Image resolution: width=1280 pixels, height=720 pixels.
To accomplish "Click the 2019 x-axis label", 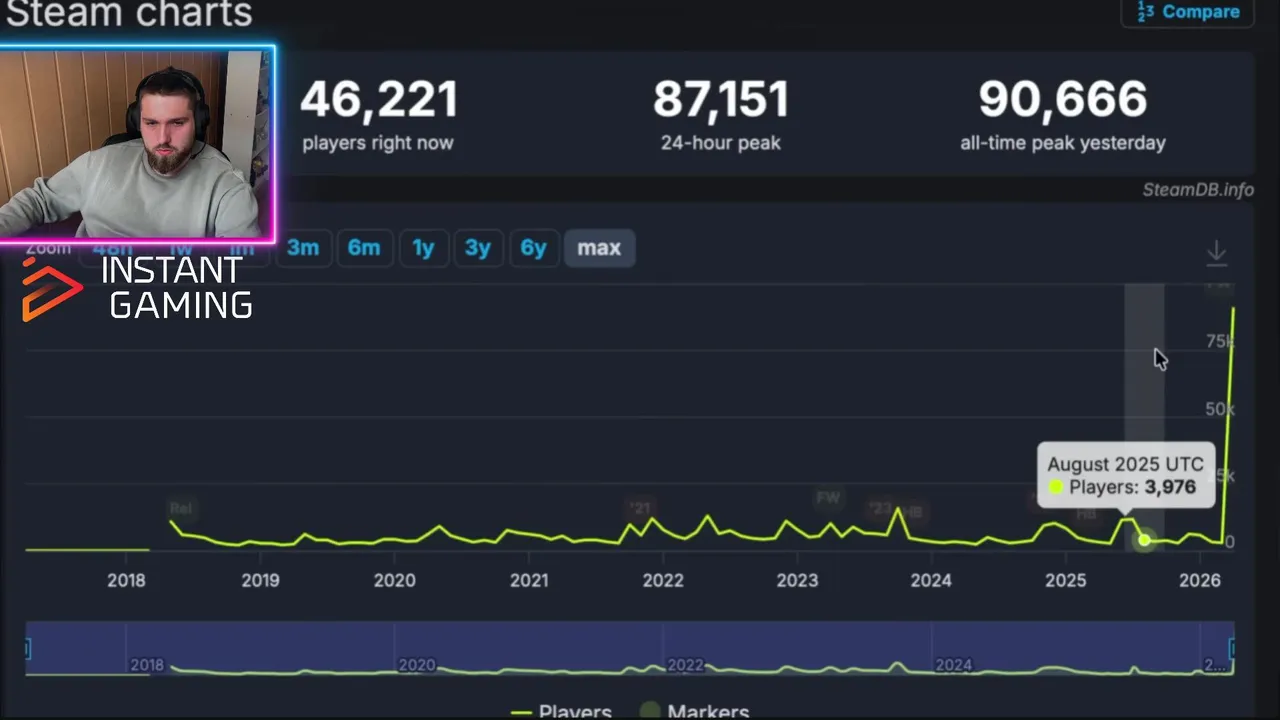I will [260, 580].
